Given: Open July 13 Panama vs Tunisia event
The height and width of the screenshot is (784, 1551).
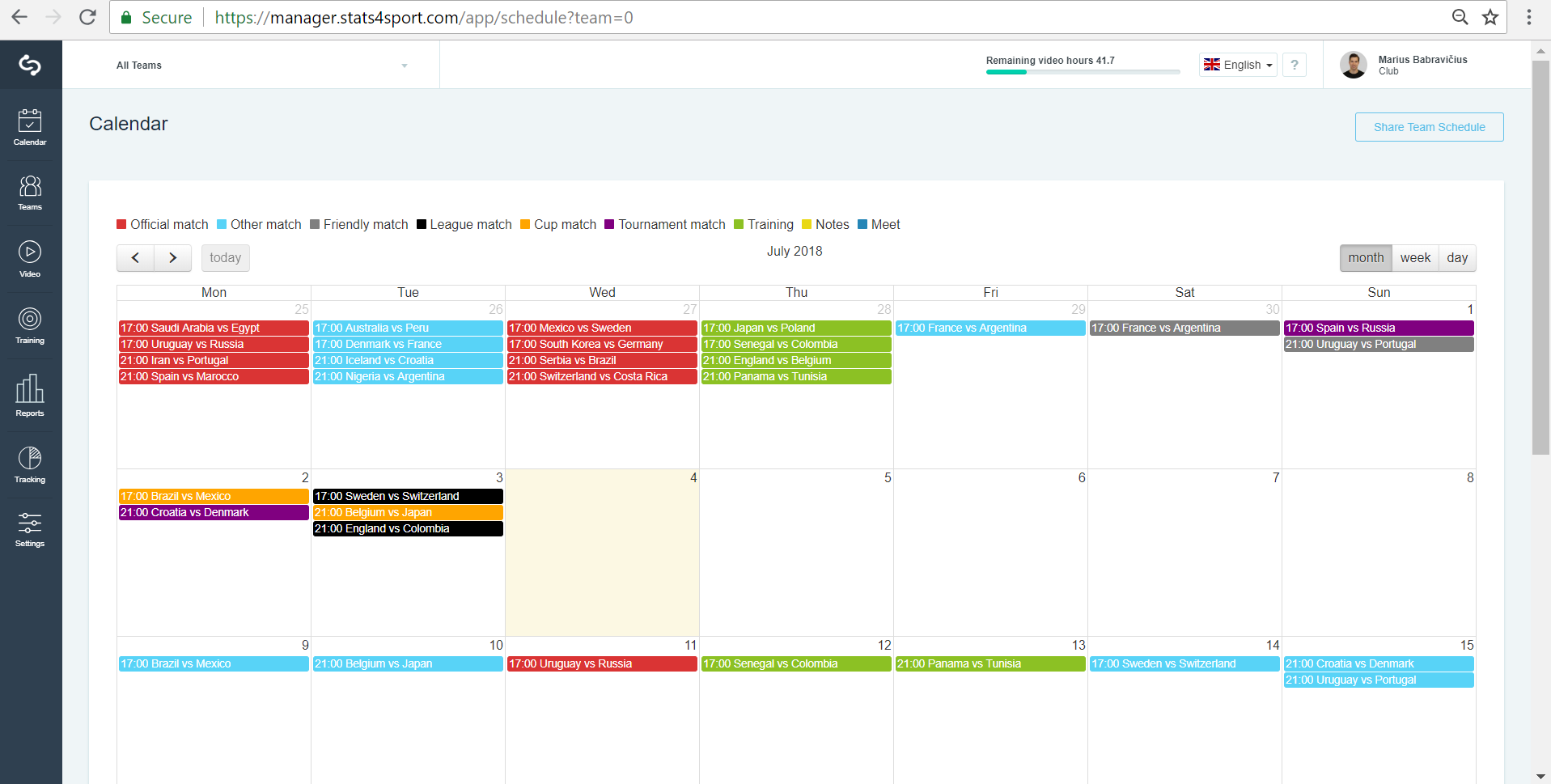Looking at the screenshot, I should (x=990, y=663).
